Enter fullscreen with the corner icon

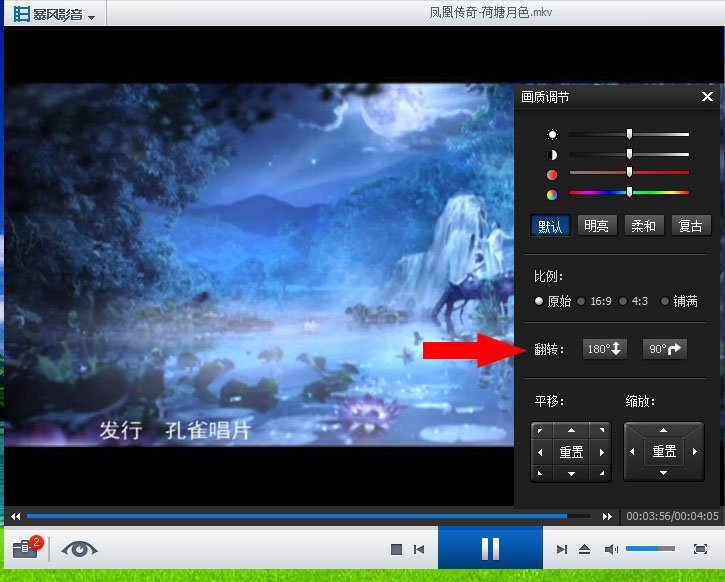pos(700,549)
